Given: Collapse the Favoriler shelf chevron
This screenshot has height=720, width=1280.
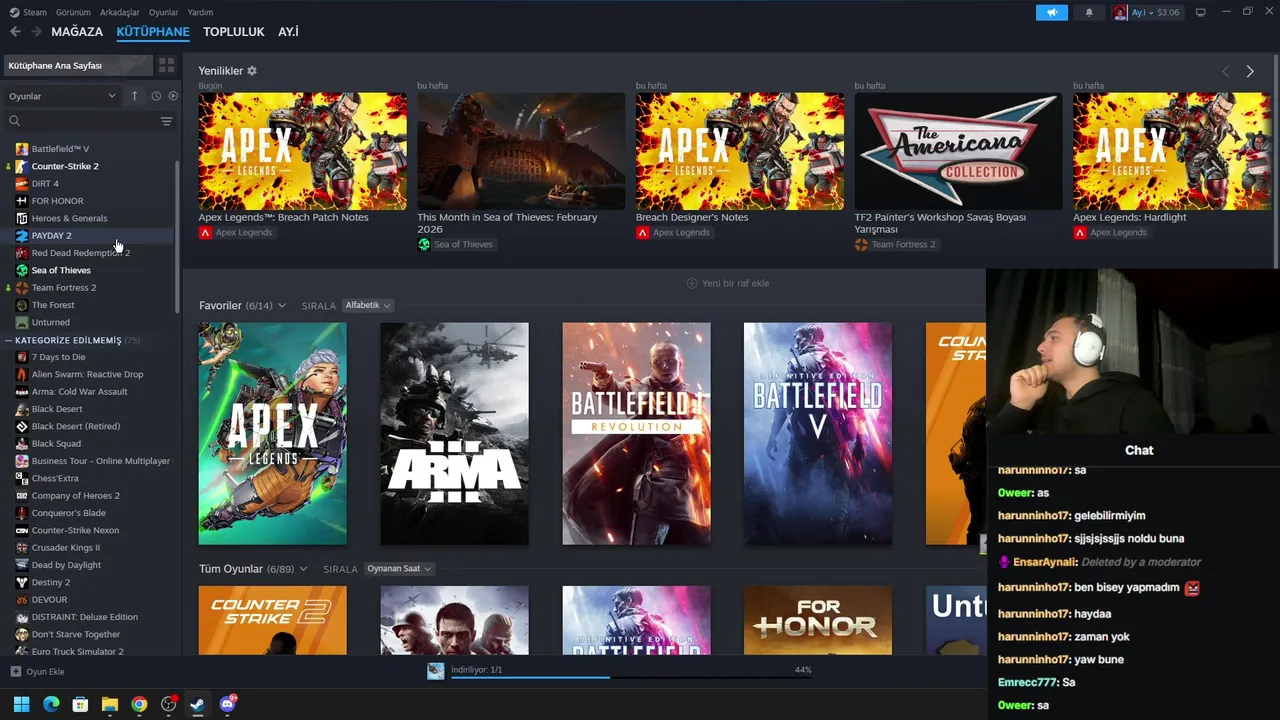Looking at the screenshot, I should pyautogui.click(x=282, y=305).
